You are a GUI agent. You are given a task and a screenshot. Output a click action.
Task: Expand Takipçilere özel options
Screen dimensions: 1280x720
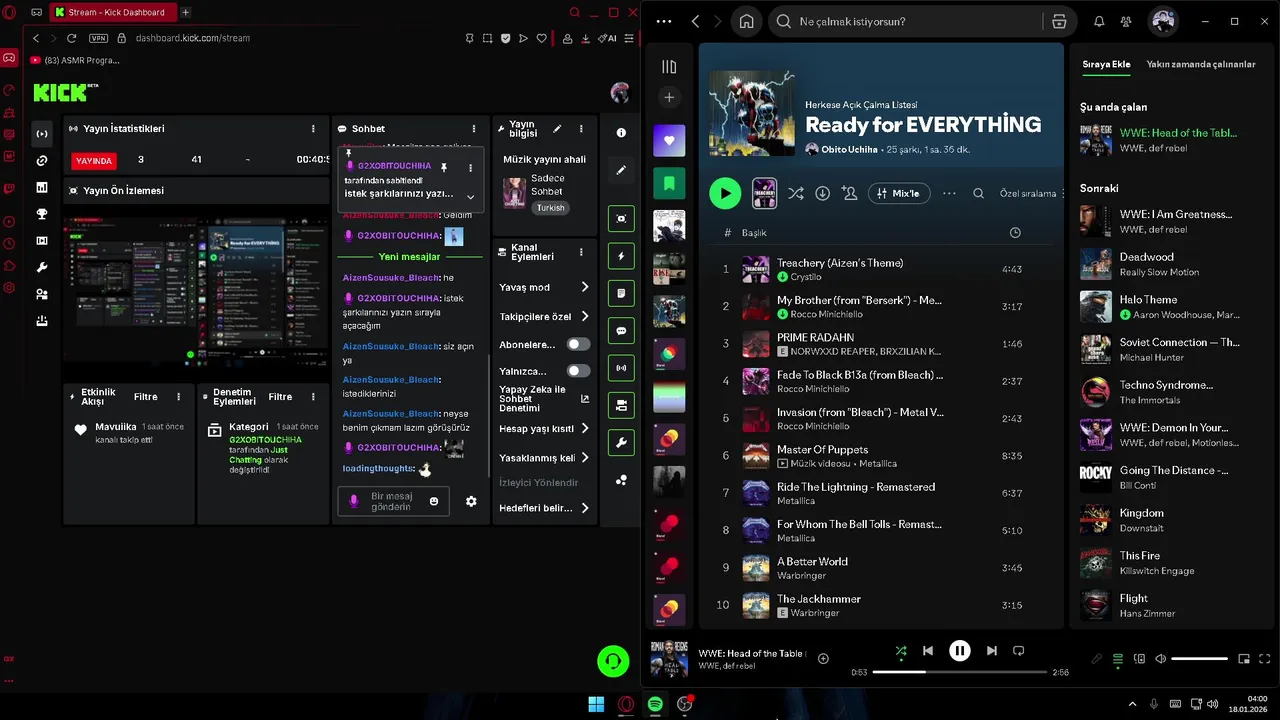coord(585,316)
